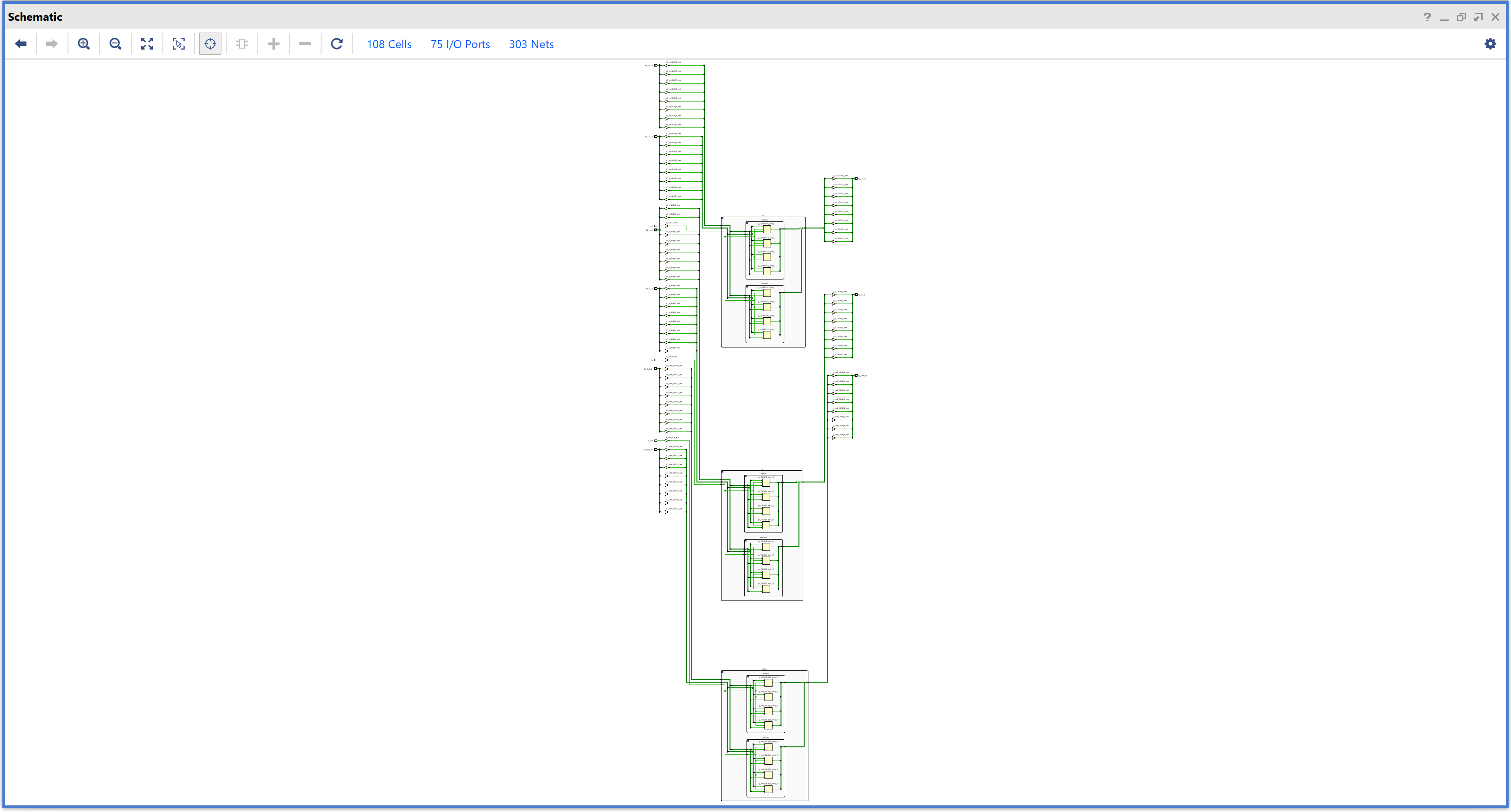This screenshot has height=812, width=1511.
Task: Open schematic settings via gear icon
Action: [x=1490, y=44]
